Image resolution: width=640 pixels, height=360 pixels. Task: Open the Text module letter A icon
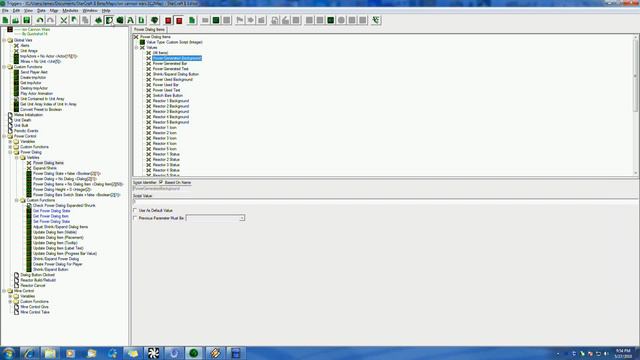coord(131,20)
